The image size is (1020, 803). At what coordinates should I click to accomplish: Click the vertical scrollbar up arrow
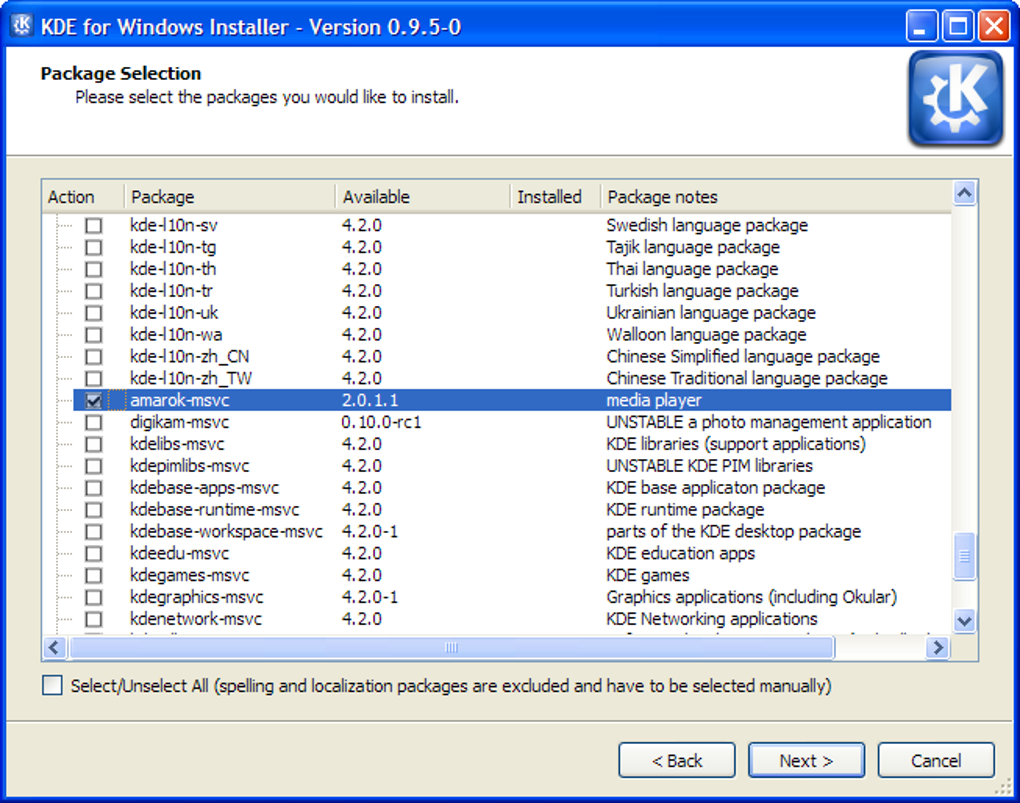pyautogui.click(x=965, y=193)
